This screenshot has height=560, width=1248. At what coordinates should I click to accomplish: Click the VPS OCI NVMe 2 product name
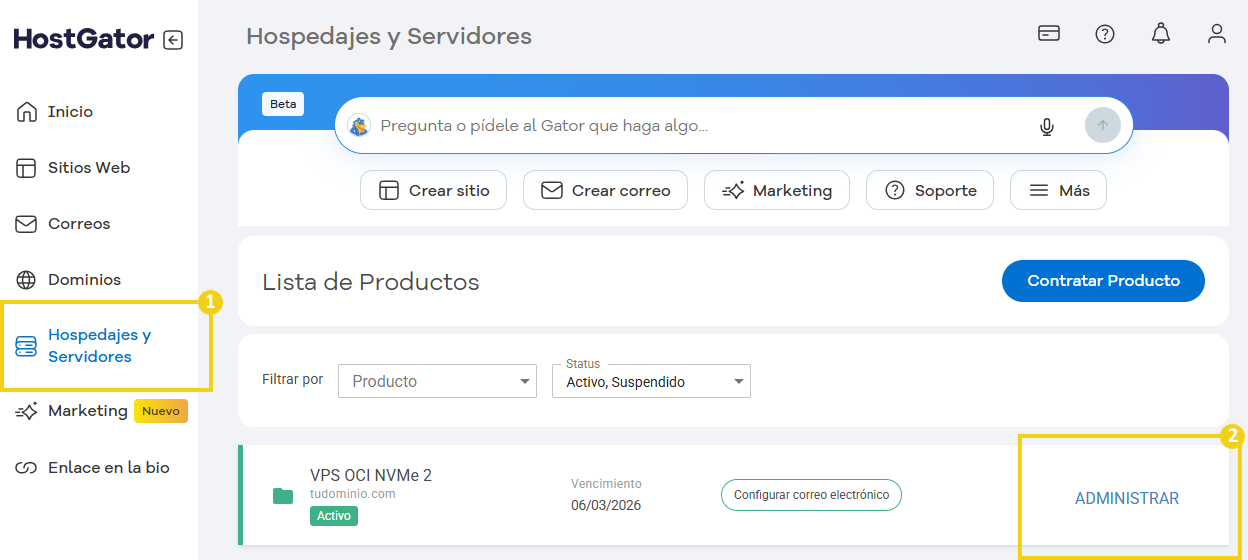[371, 475]
